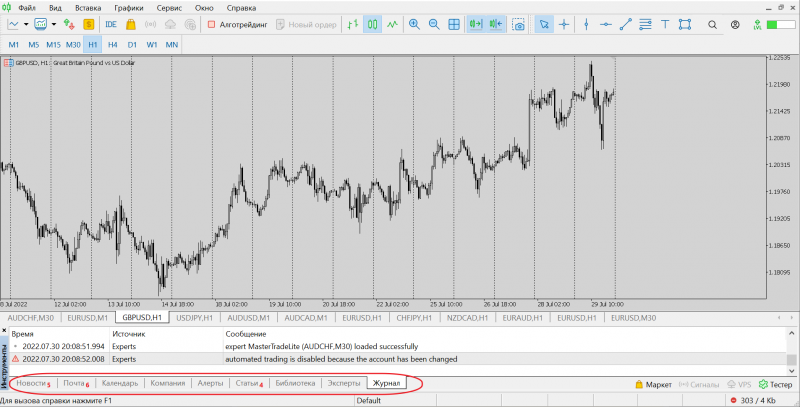Switch to the USDJPY,H1 chart tab
The height and width of the screenshot is (407, 800).
194,318
